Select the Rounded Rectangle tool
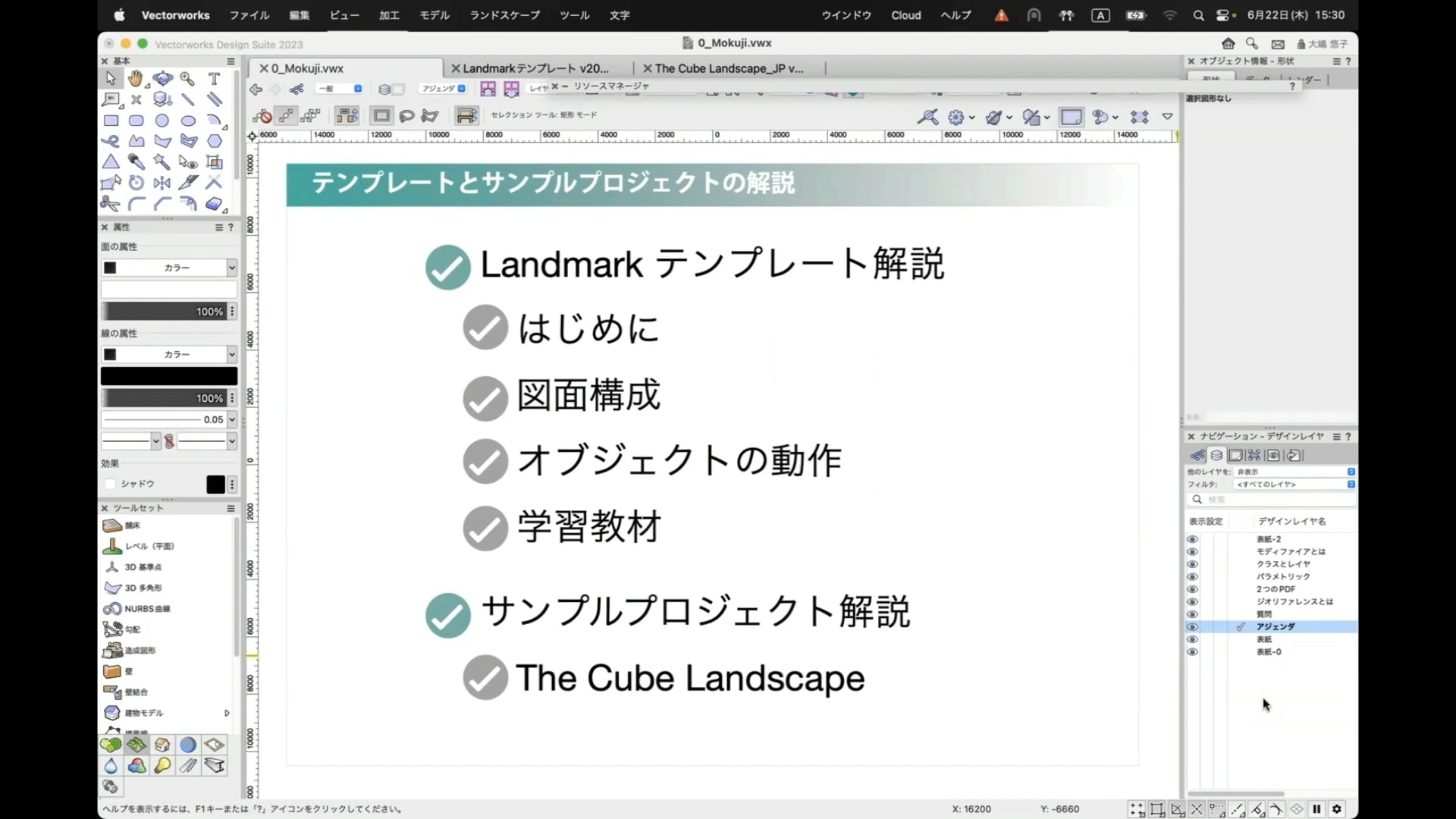 [136, 121]
